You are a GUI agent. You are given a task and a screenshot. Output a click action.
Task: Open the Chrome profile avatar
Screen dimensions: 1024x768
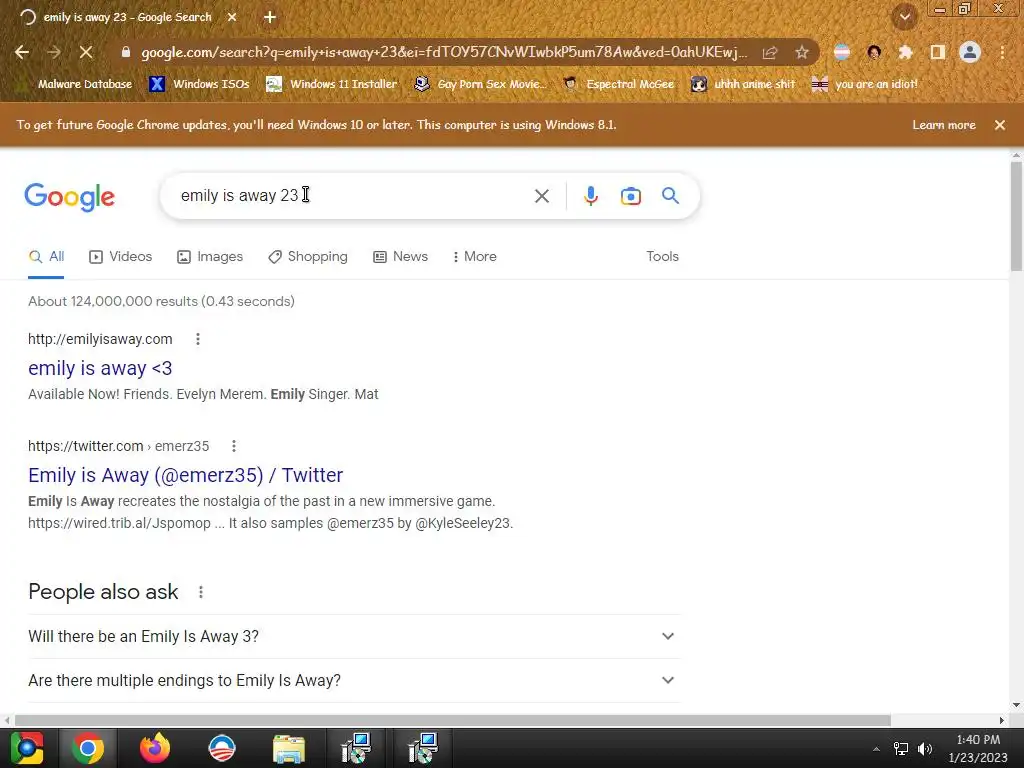[970, 52]
